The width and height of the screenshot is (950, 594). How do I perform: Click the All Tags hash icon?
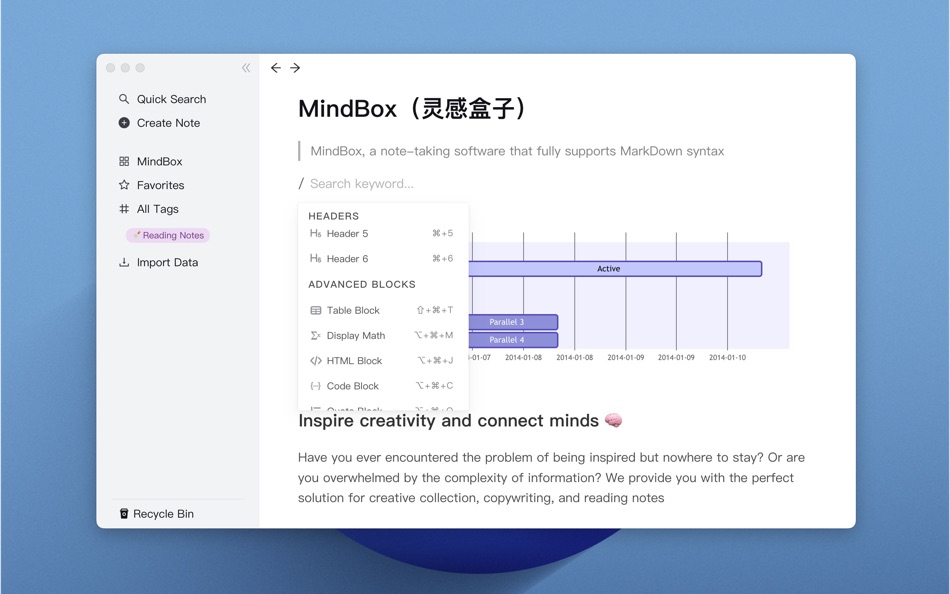124,209
